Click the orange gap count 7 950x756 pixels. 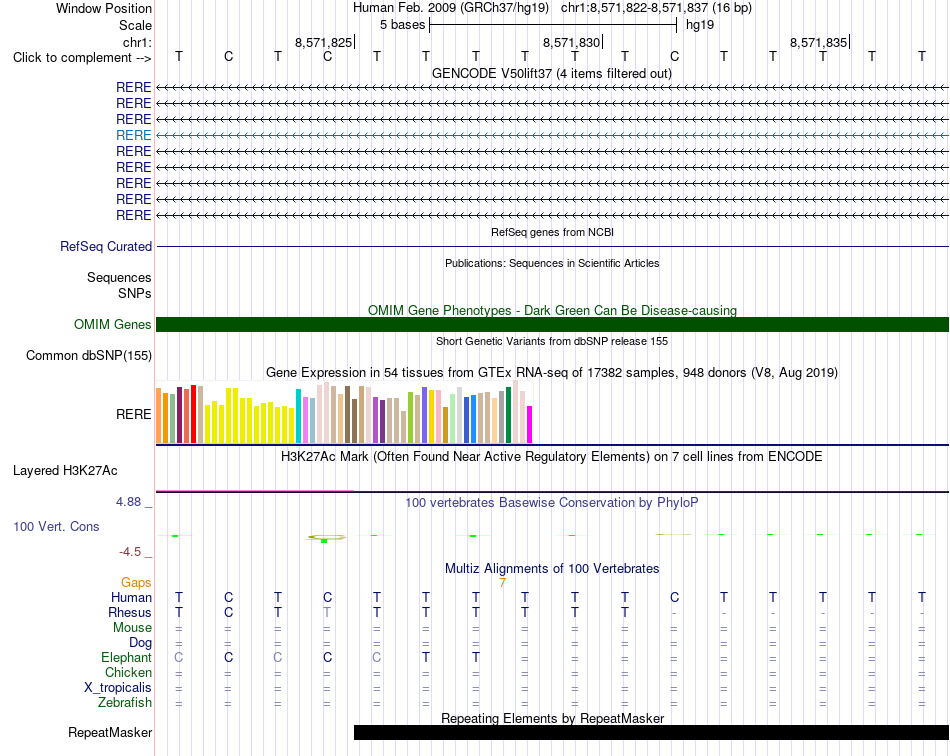pyautogui.click(x=502, y=583)
